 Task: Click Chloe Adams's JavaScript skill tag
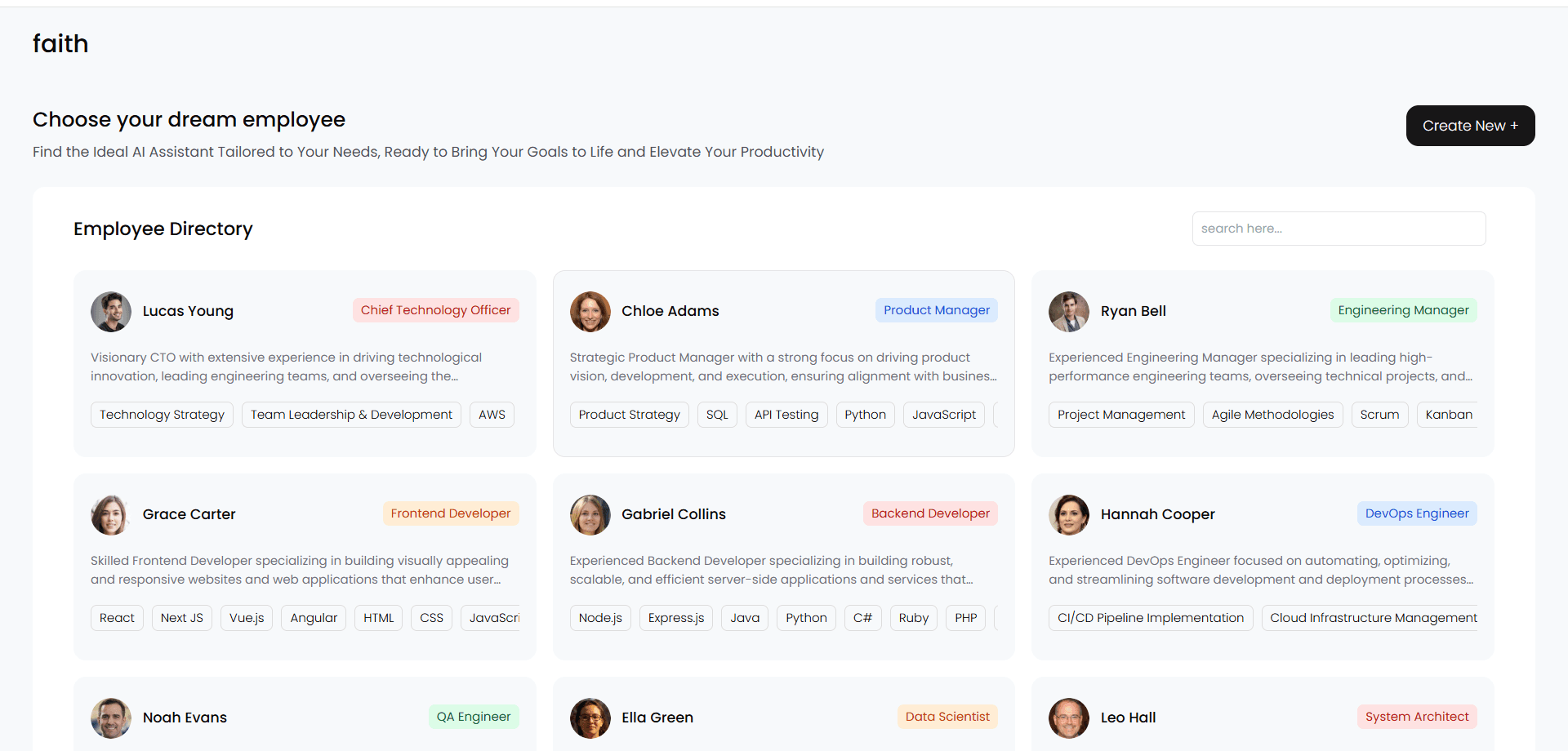coord(944,415)
